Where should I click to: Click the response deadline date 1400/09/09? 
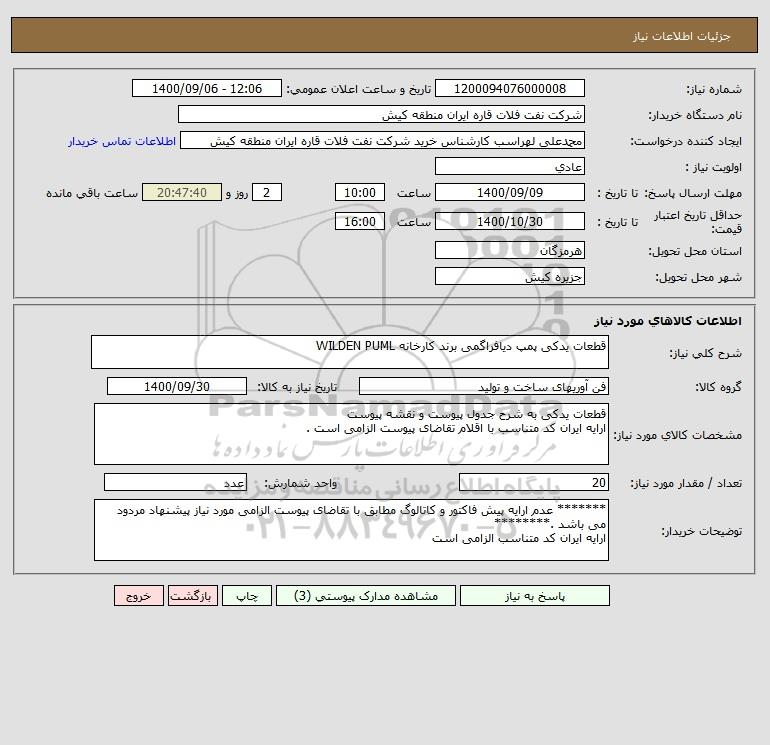510,193
